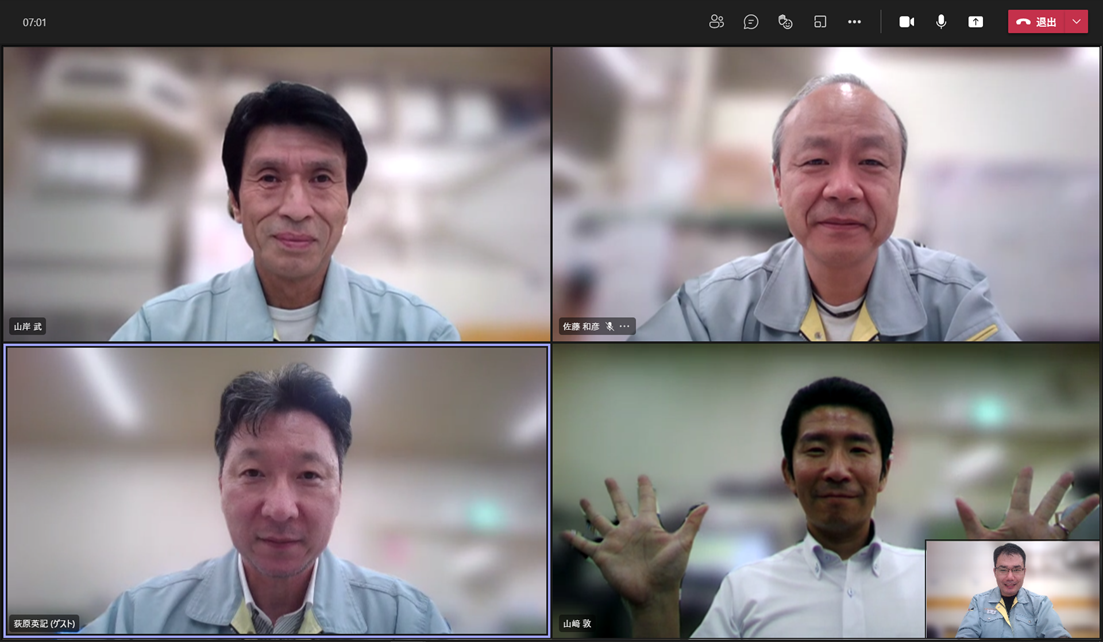This screenshot has width=1103, height=642.
Task: Select the highlighted 荻原英記 (ゲスト) video tile
Action: point(276,490)
